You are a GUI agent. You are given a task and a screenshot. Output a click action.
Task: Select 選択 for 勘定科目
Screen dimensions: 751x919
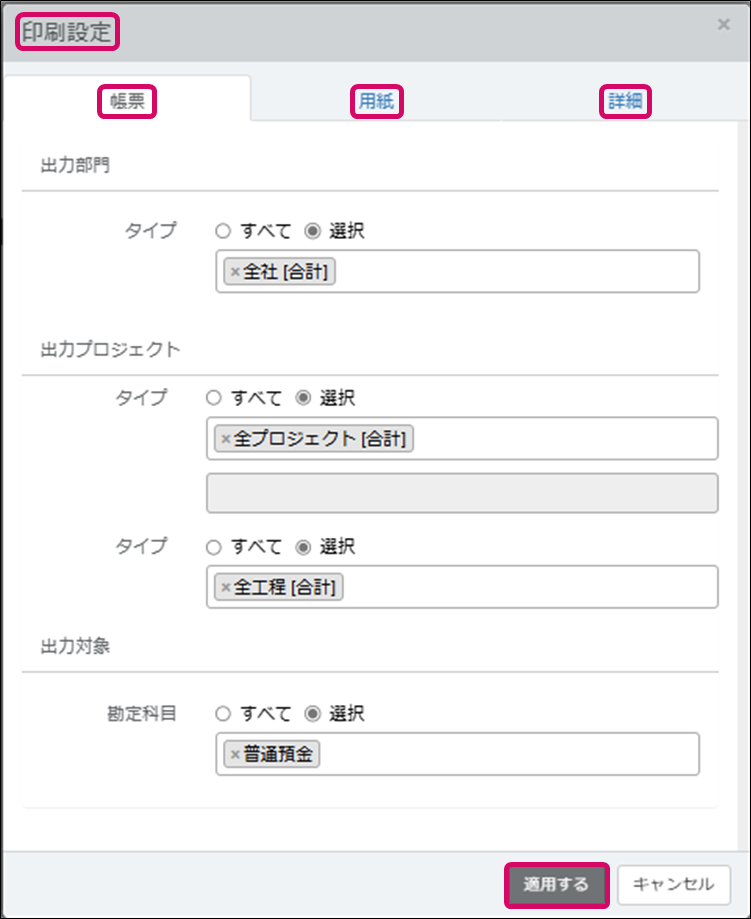[311, 714]
